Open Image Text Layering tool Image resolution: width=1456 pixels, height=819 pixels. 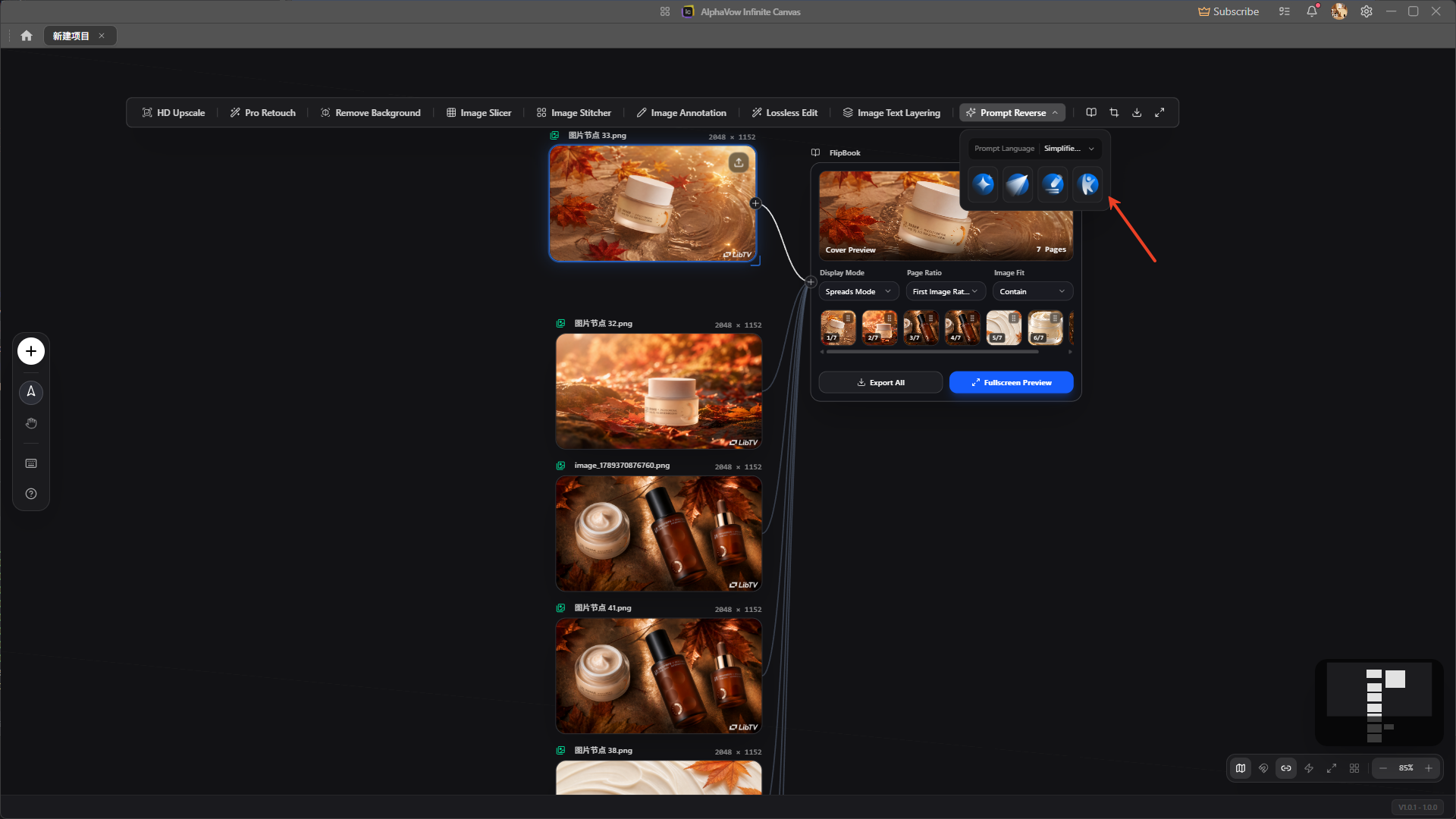click(891, 112)
